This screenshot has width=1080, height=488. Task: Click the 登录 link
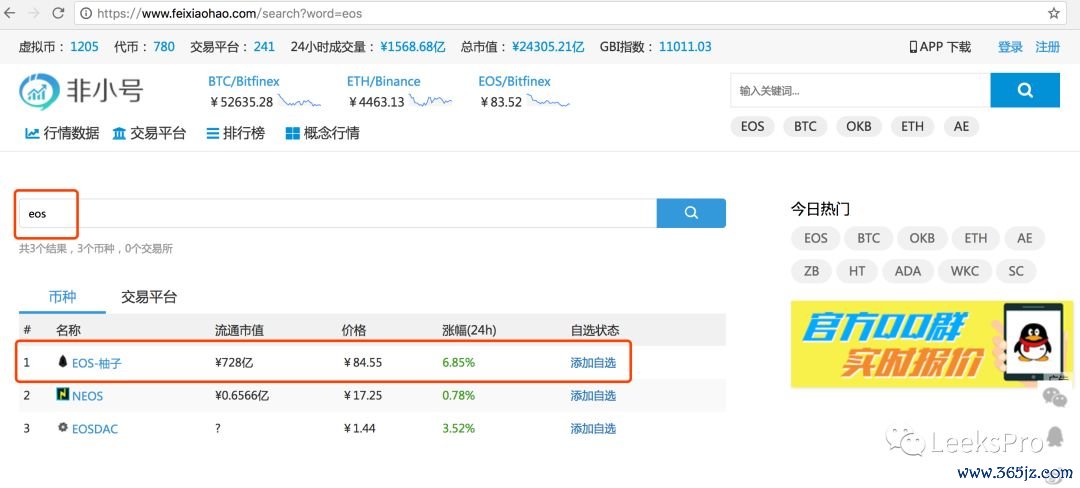pyautogui.click(x=1010, y=47)
